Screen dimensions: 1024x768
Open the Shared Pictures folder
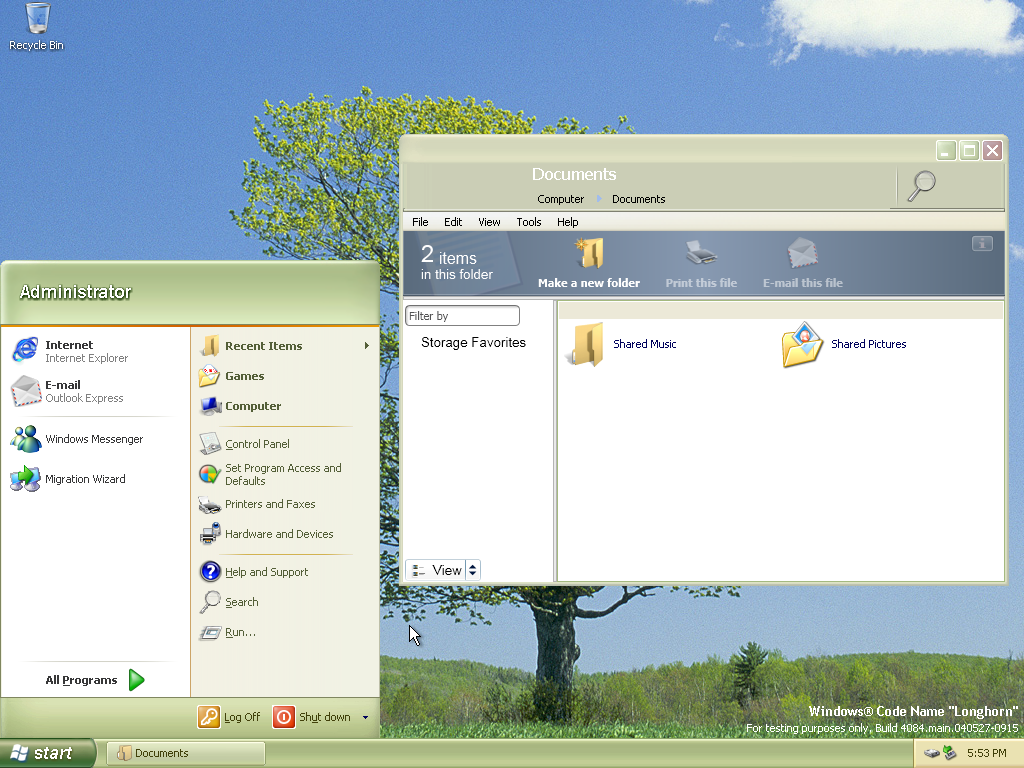coord(802,344)
